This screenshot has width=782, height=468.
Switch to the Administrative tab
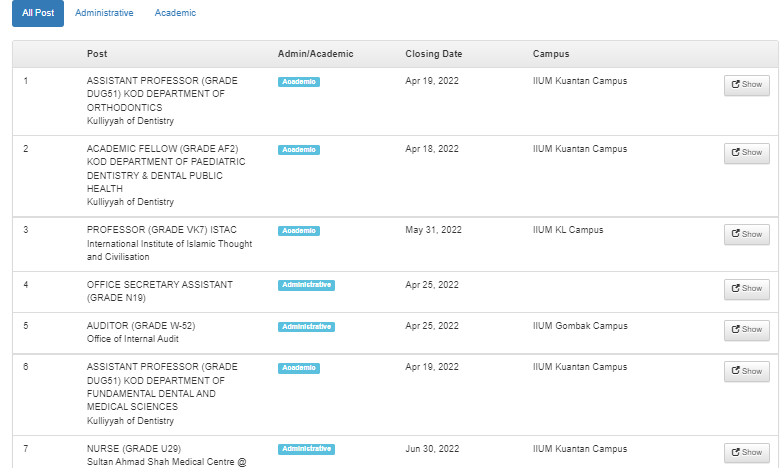(x=104, y=13)
